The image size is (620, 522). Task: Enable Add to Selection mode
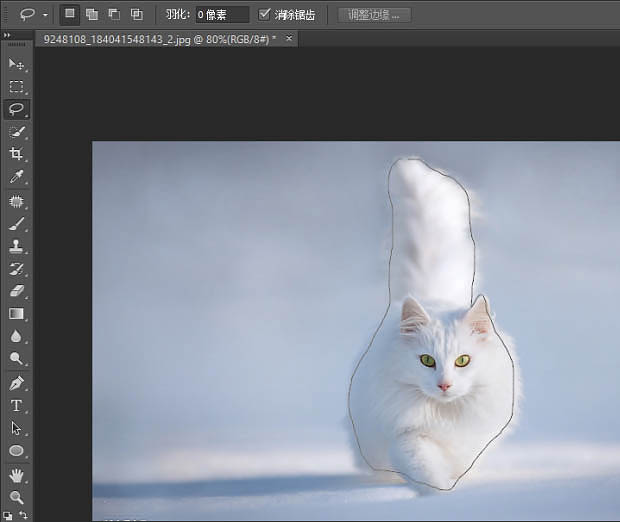click(x=92, y=15)
